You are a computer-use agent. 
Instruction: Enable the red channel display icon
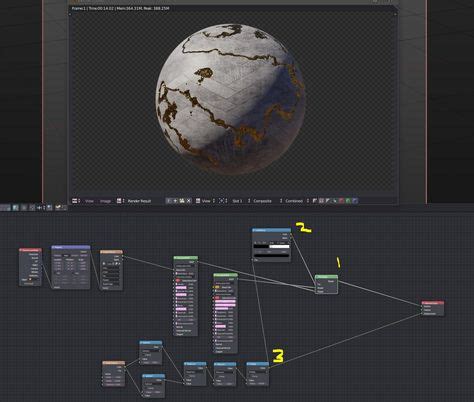tap(341, 201)
